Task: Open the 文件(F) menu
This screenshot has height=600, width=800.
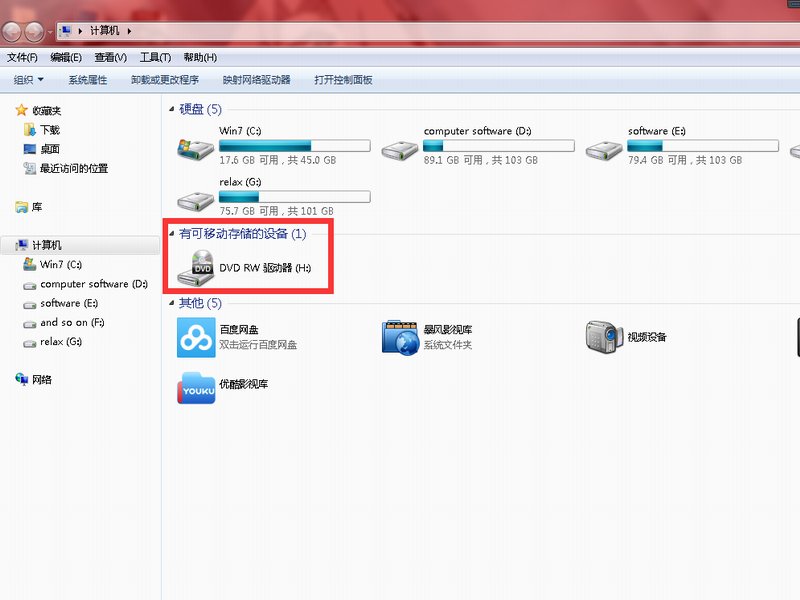Action: [x=22, y=57]
